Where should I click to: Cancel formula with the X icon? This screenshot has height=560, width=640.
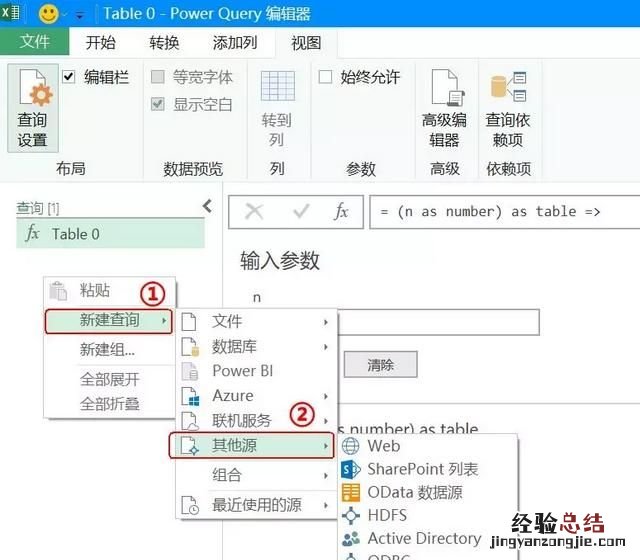coord(254,211)
